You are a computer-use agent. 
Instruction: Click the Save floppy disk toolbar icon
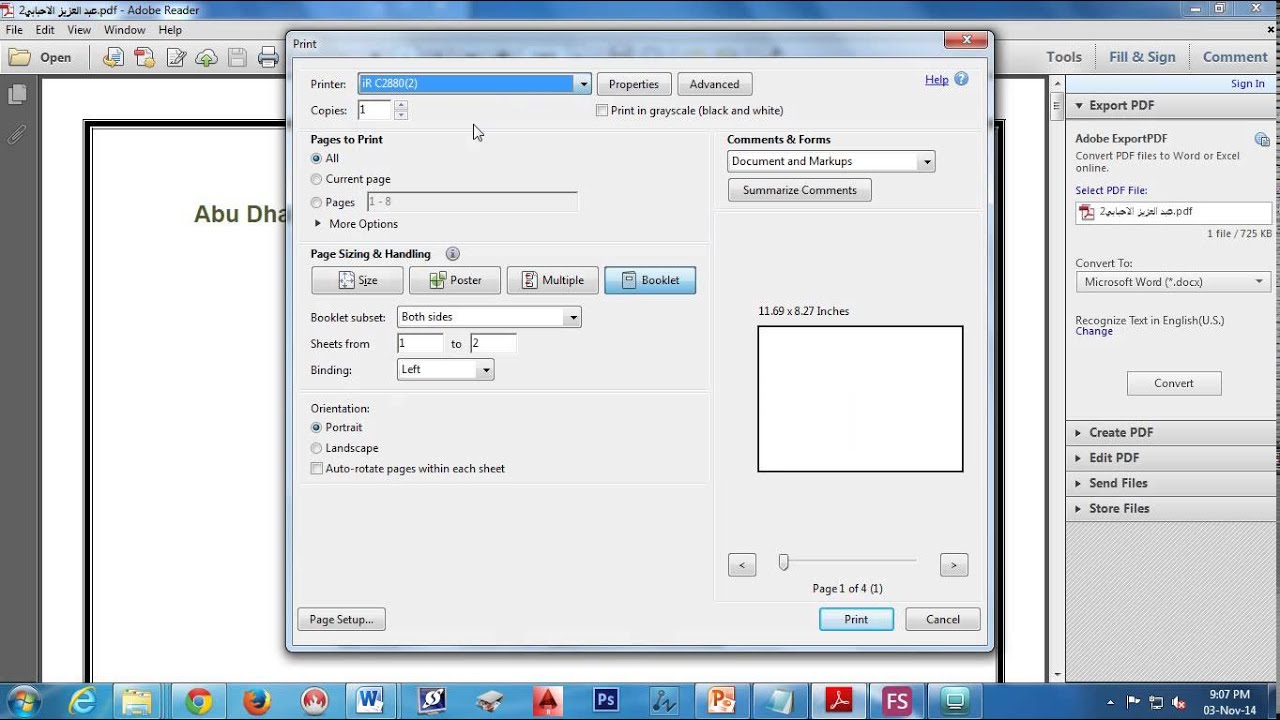(237, 57)
